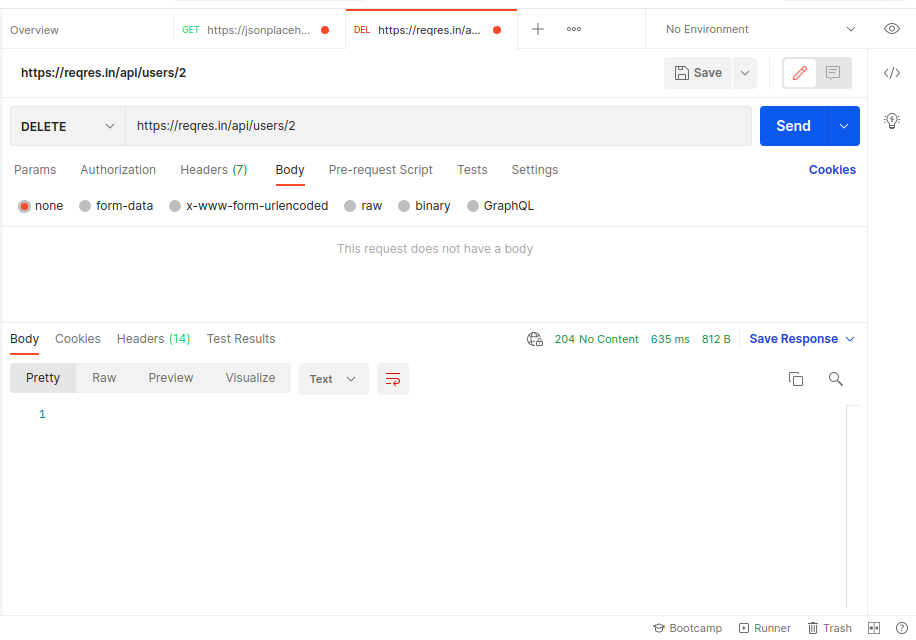
Task: Click the 635 ms response time
Action: pyautogui.click(x=670, y=339)
